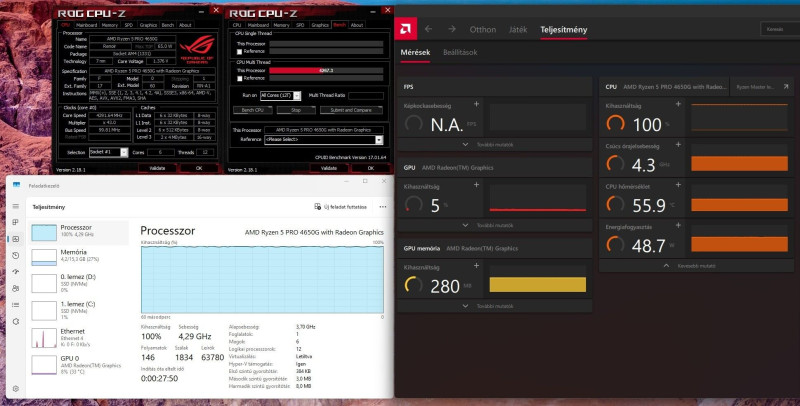Enable Reference checkbox under CPU Single Thread
The image size is (800, 406).
(239, 52)
